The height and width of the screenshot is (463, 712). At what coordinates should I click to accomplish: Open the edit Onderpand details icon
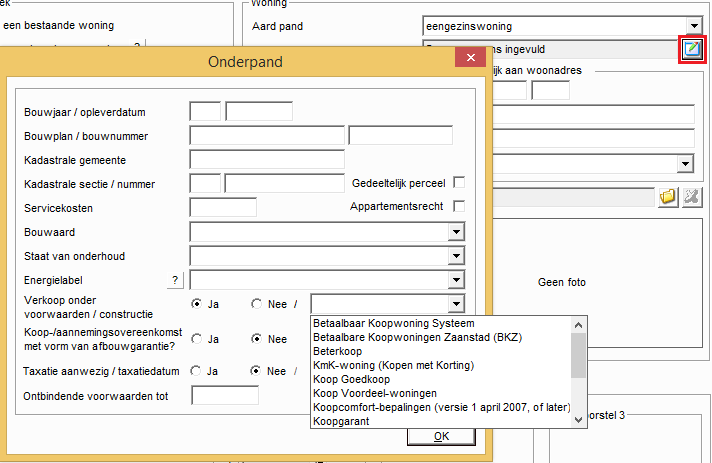[692, 49]
